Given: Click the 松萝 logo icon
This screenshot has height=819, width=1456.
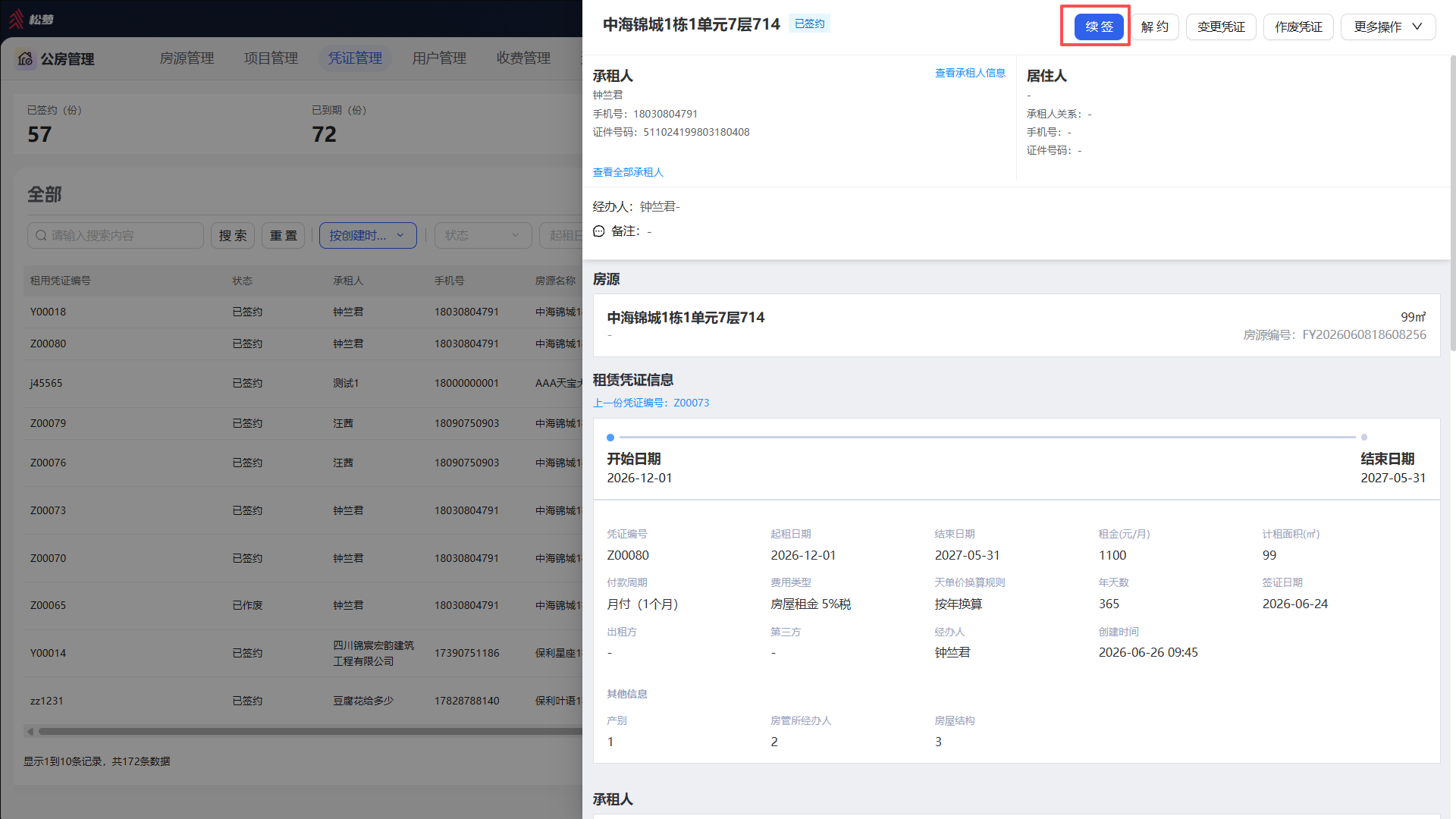Looking at the screenshot, I should tap(17, 19).
